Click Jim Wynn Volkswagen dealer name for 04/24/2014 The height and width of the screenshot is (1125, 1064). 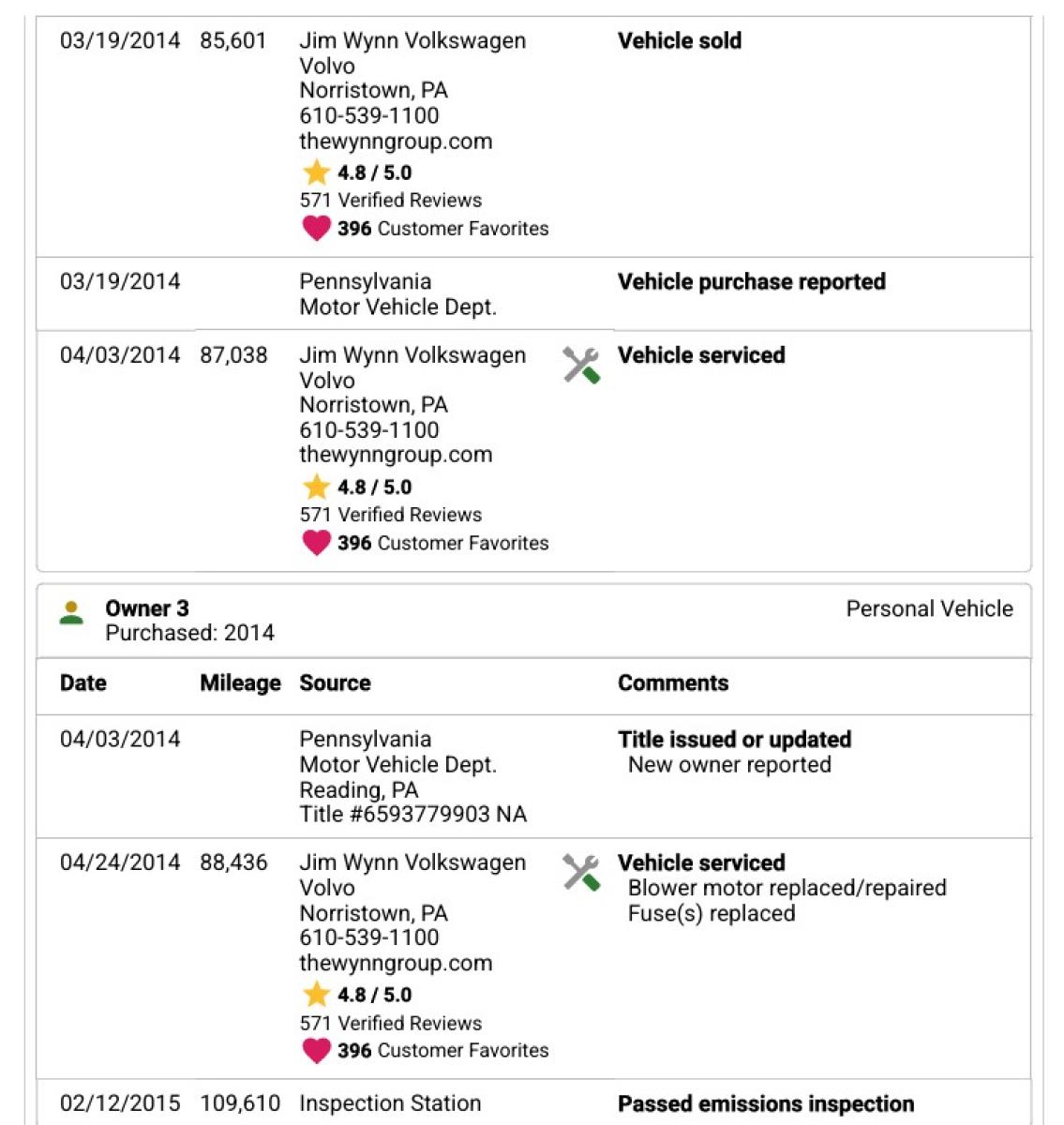412,875
